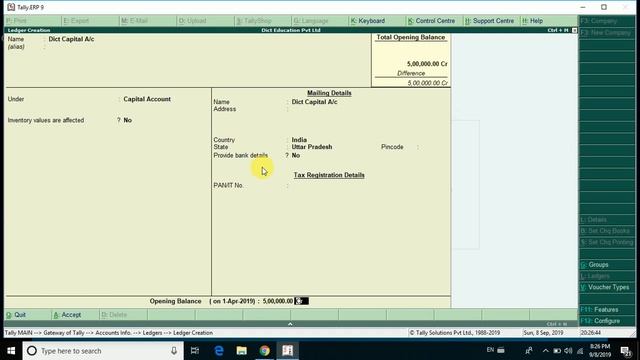Click Set Chq Books side button
Image resolution: width=640 pixels, height=360 pixels.
click(607, 231)
